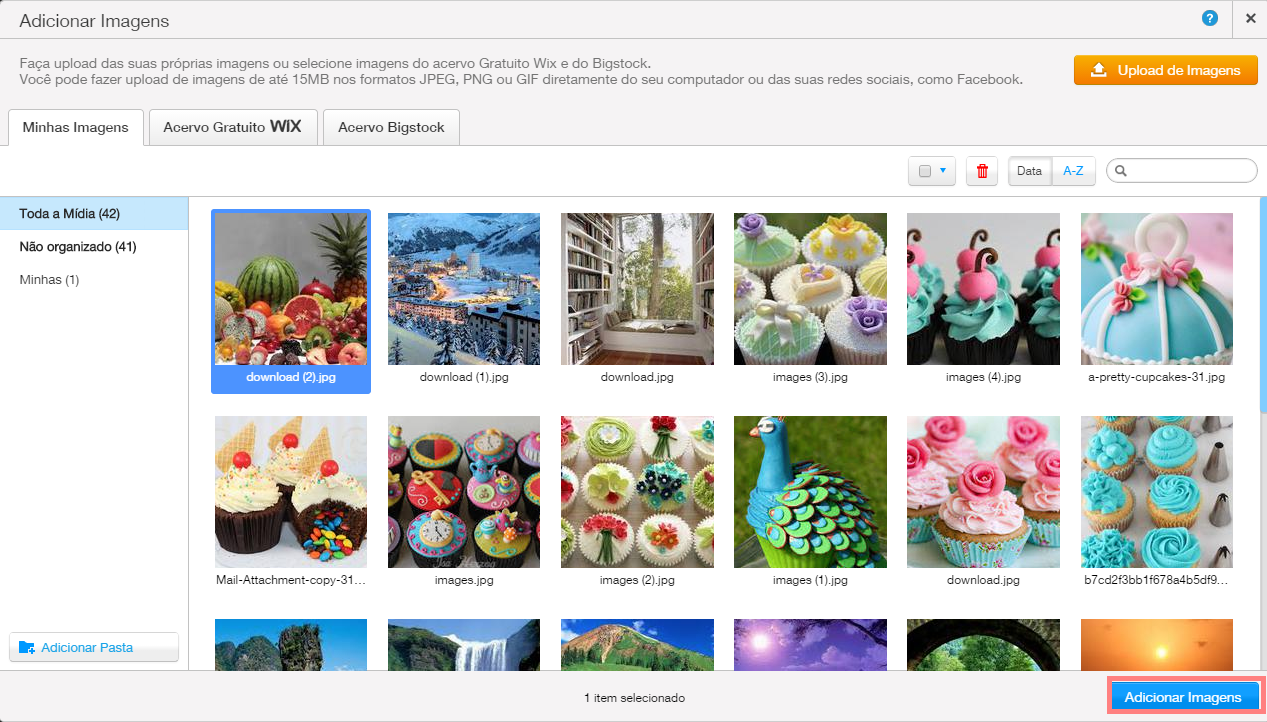Click the download (2).jpg file name label

click(x=291, y=378)
